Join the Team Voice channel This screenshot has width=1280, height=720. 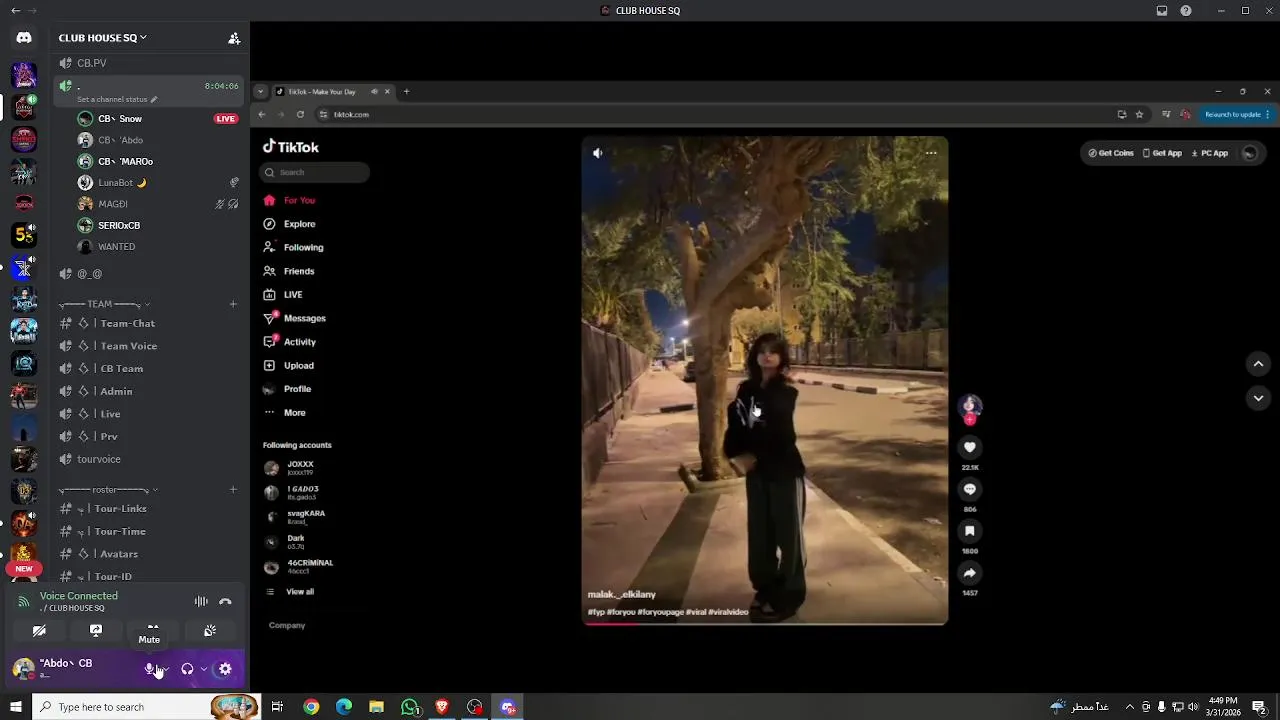tap(148, 346)
